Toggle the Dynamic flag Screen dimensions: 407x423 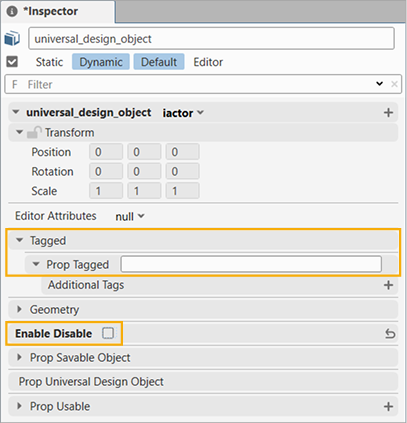[x=101, y=62]
